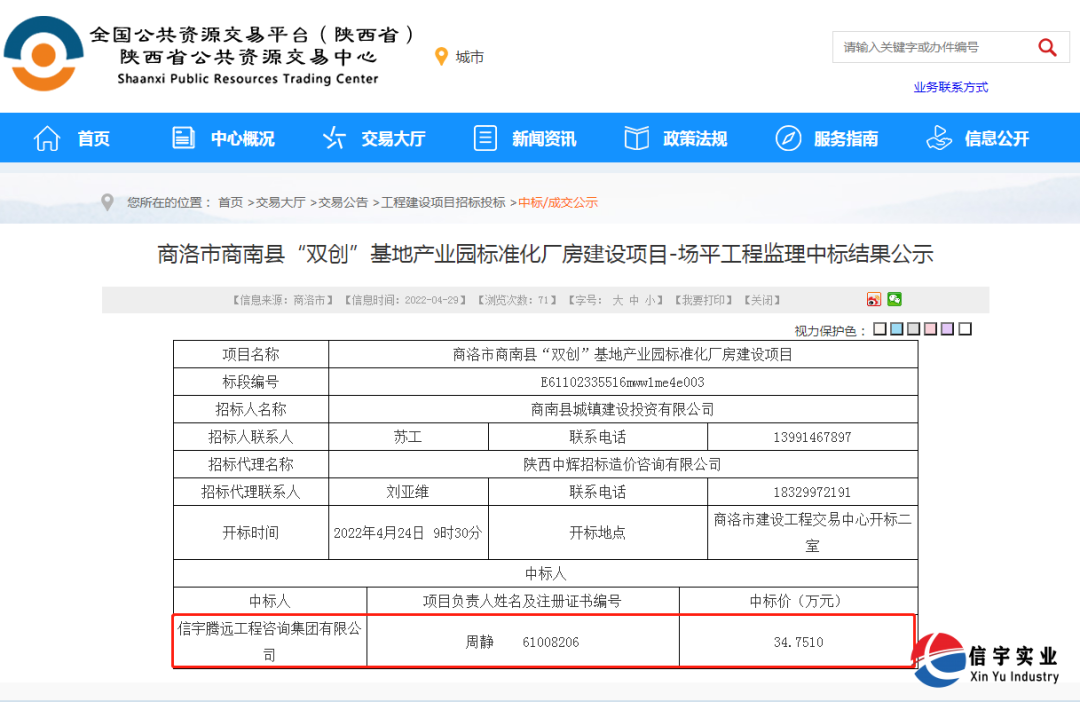
Task: Click the red search magnifier icon
Action: [1047, 47]
